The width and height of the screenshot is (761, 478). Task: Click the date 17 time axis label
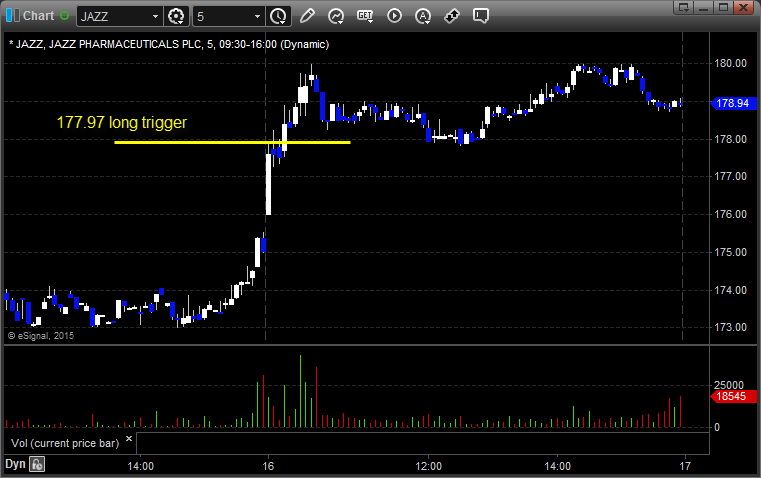pos(685,466)
